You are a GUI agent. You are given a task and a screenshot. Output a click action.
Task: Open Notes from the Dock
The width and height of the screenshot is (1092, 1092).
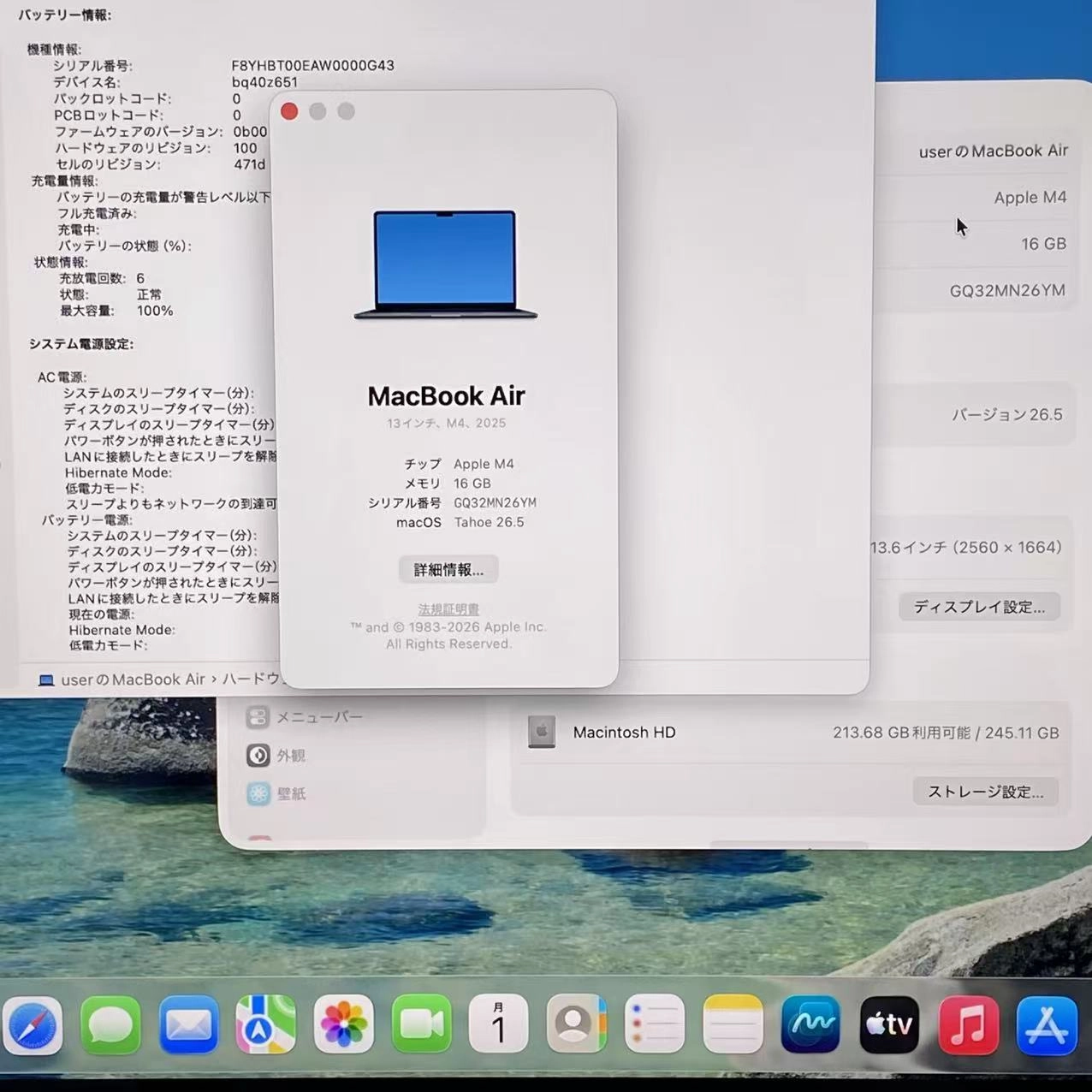coord(733,1024)
